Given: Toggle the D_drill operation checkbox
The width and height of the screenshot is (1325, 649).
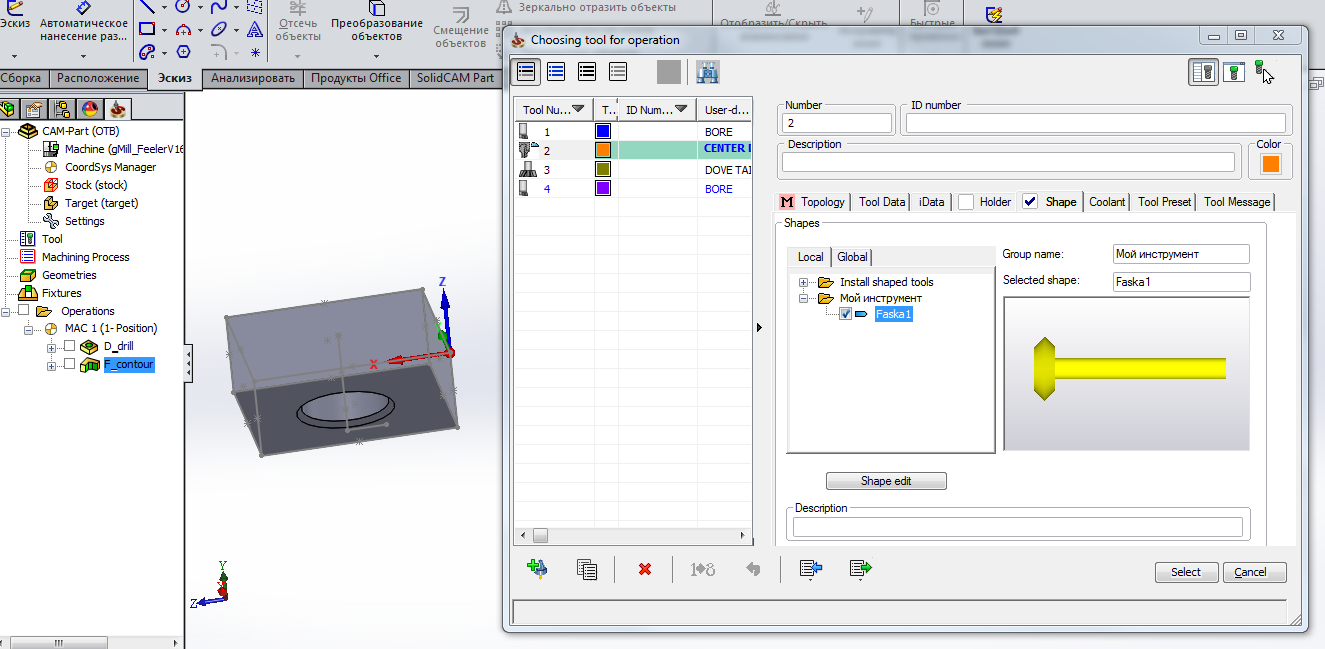Looking at the screenshot, I should pyautogui.click(x=69, y=346).
